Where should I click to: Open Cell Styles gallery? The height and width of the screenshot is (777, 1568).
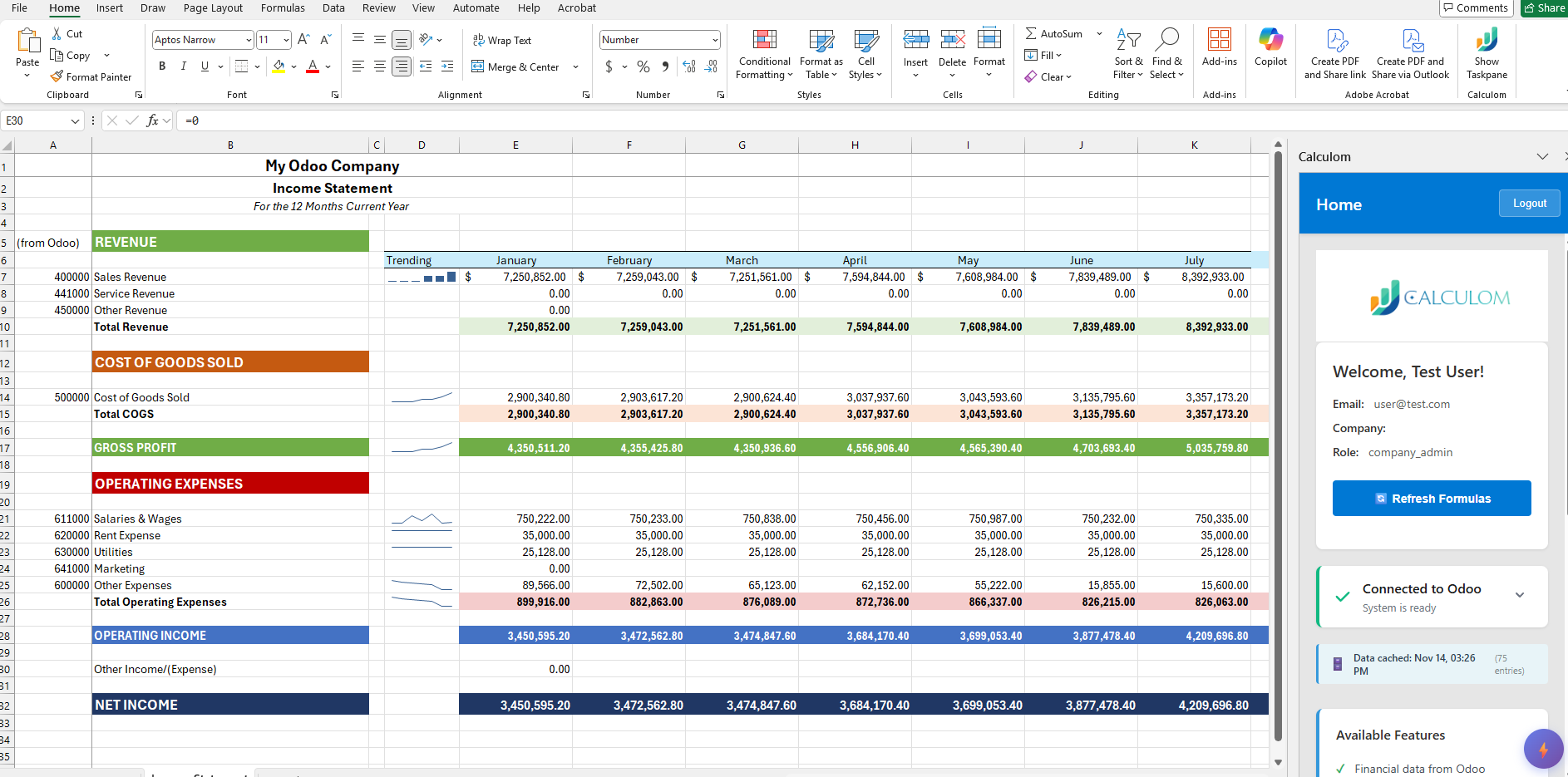point(865,54)
